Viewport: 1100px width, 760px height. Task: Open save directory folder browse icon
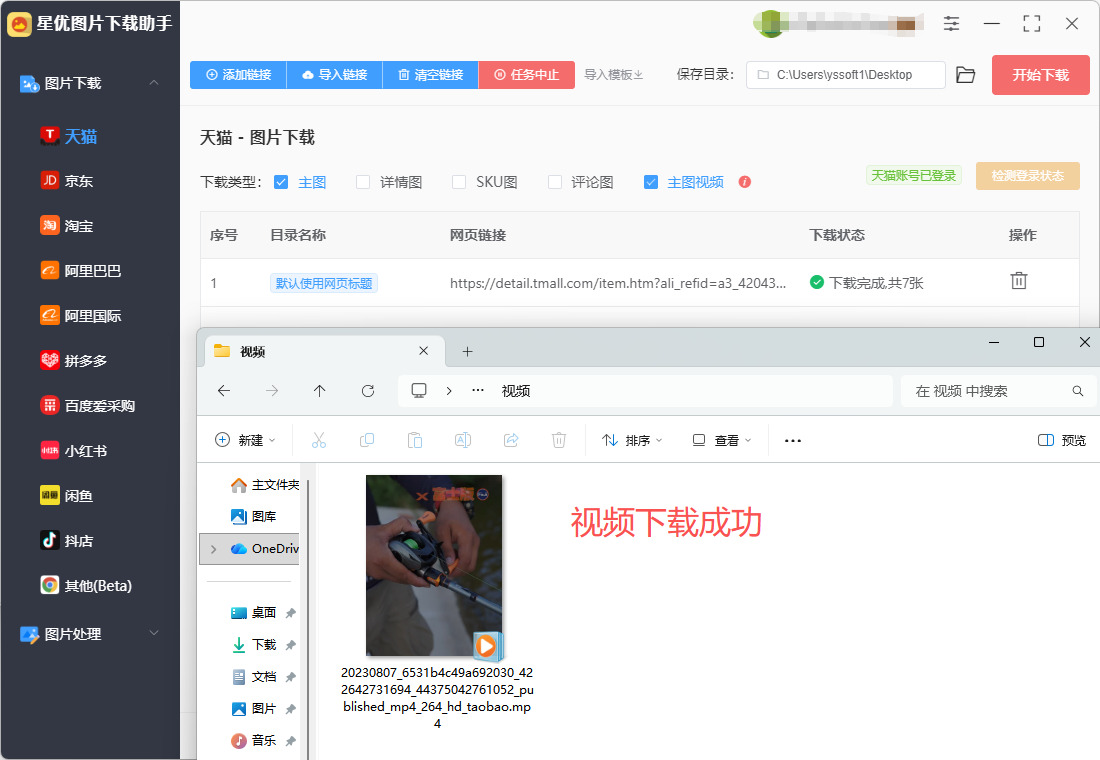(x=966, y=75)
